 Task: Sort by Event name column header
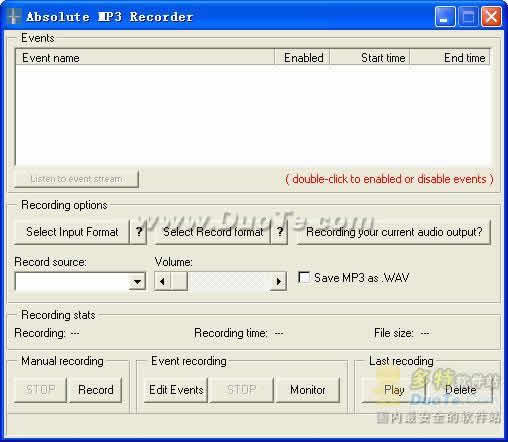(145, 58)
